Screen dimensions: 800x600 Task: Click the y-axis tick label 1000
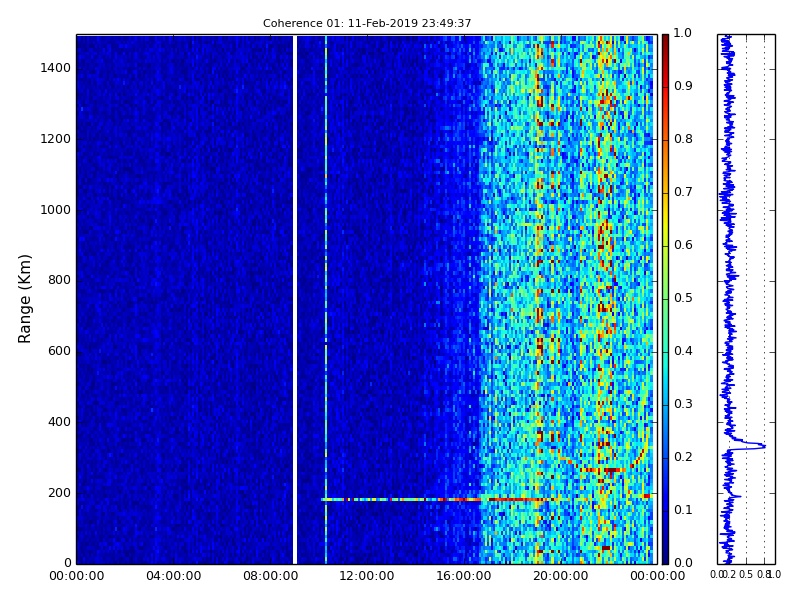click(56, 210)
